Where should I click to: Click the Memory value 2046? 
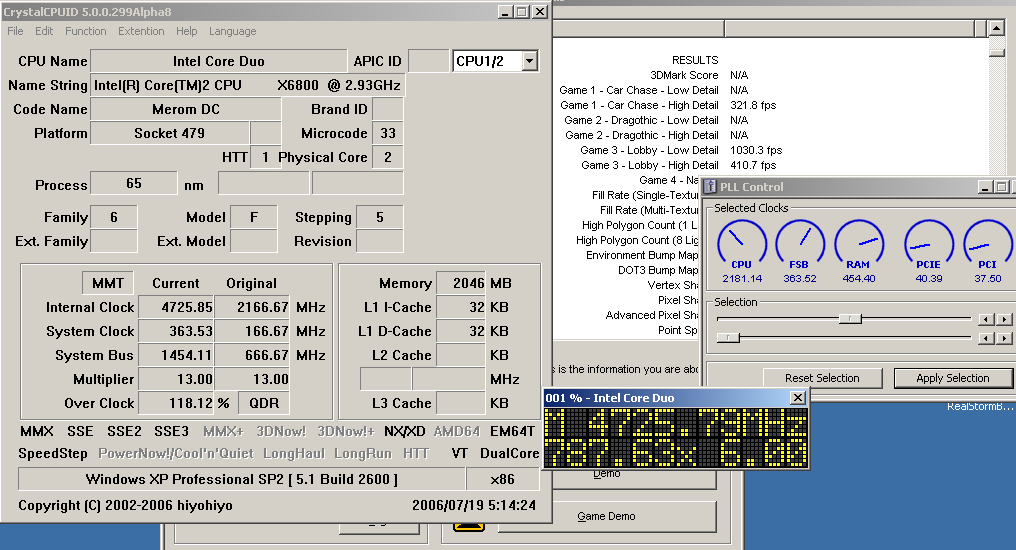pyautogui.click(x=461, y=283)
